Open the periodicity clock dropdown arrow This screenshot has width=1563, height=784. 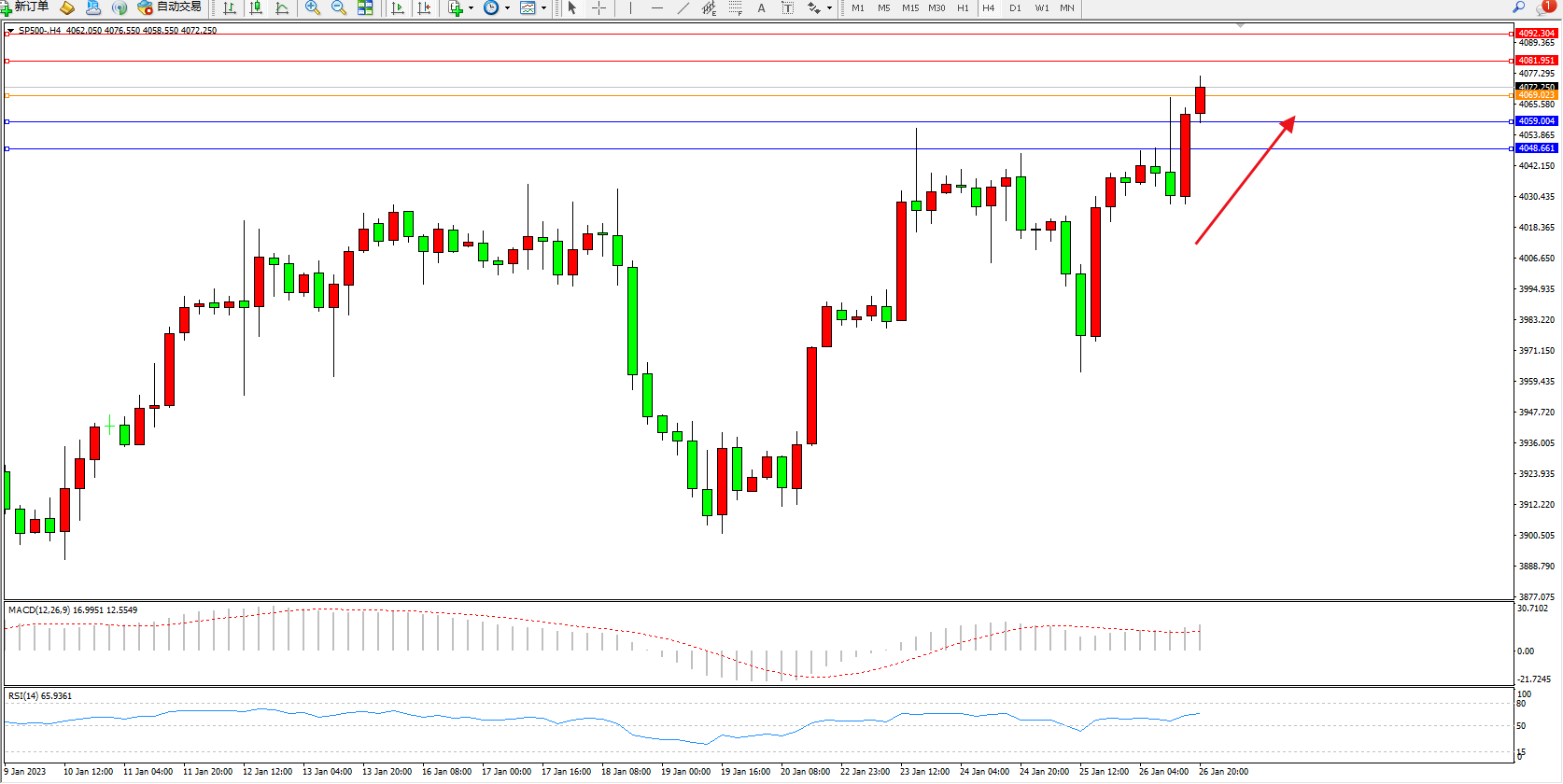click(x=507, y=7)
